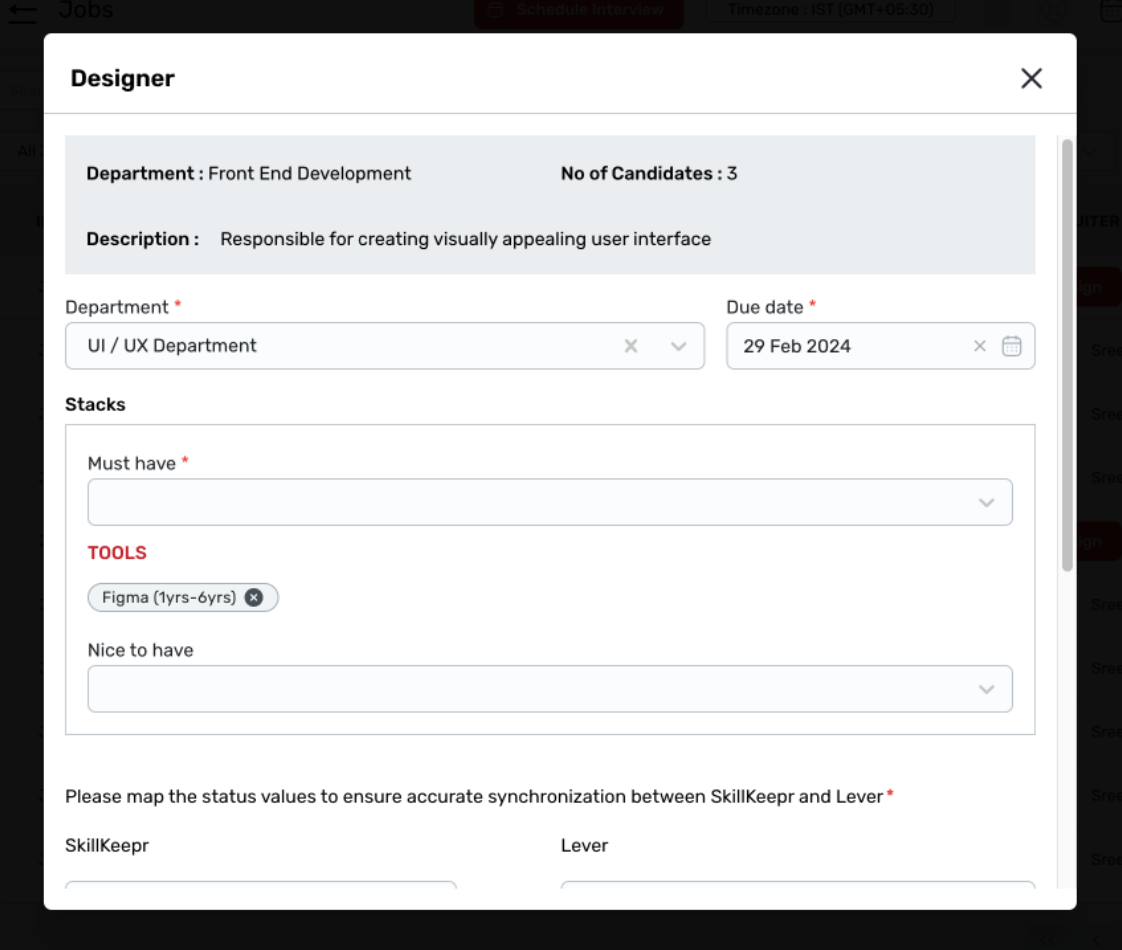Click the 29 Feb 2024 date text
Viewport: 1122px width, 950px height.
click(797, 346)
